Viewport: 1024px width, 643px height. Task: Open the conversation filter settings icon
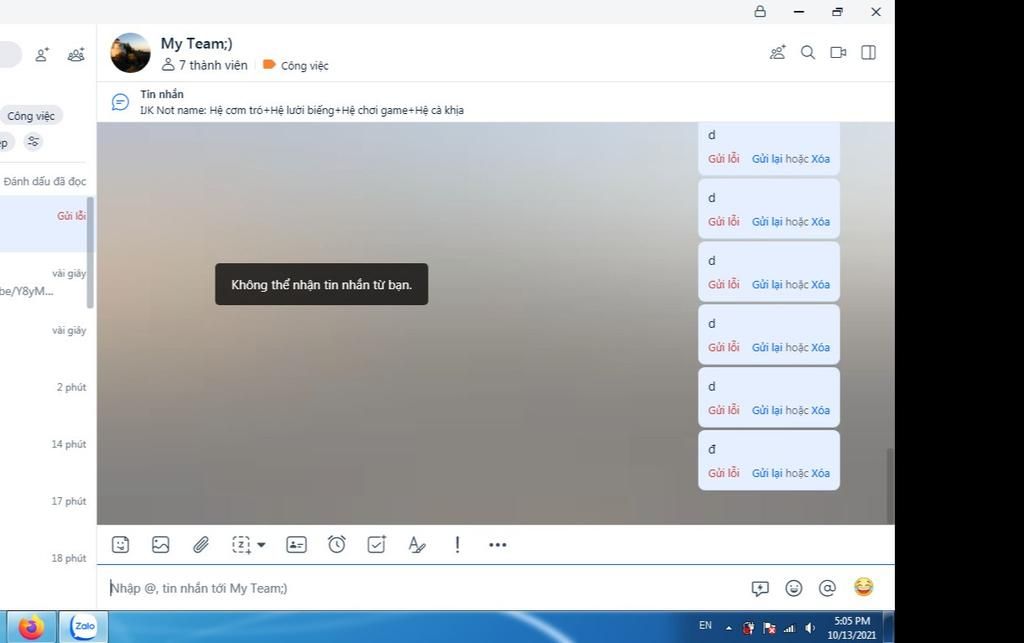pos(33,141)
